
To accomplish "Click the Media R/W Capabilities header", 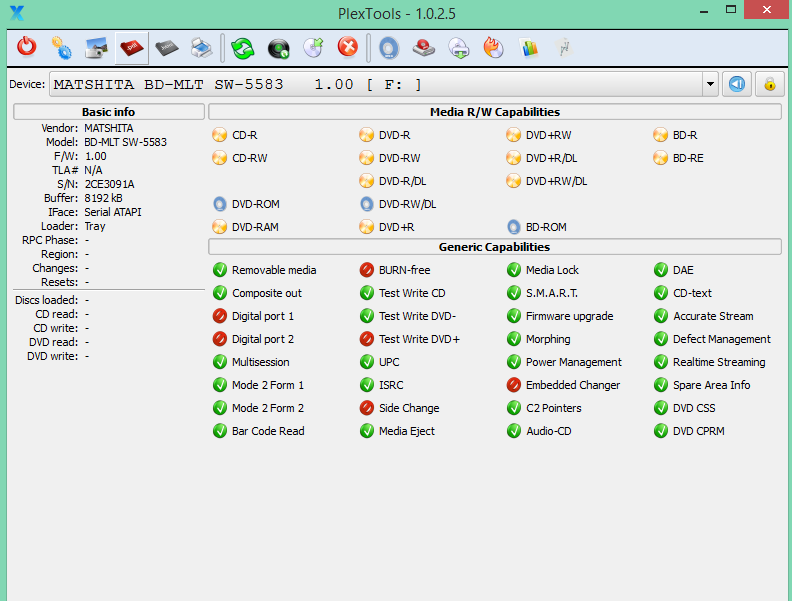I will (494, 112).
